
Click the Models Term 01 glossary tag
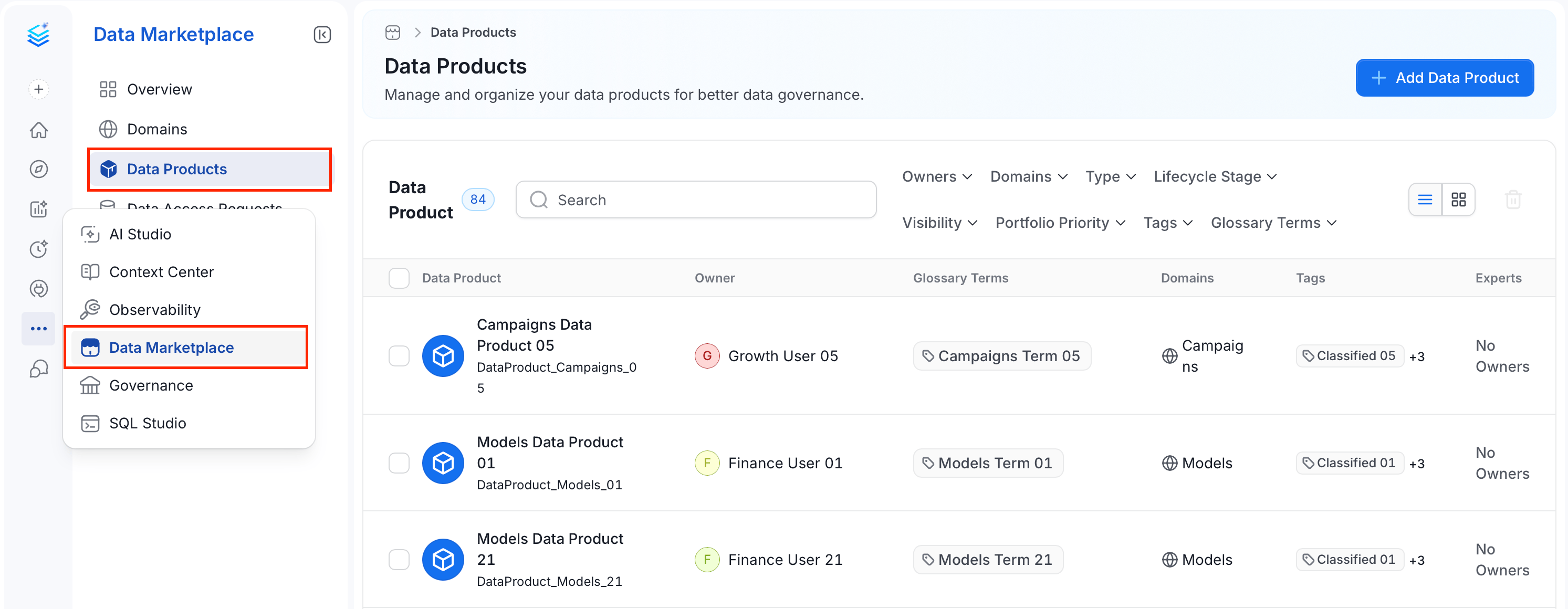[x=988, y=463]
